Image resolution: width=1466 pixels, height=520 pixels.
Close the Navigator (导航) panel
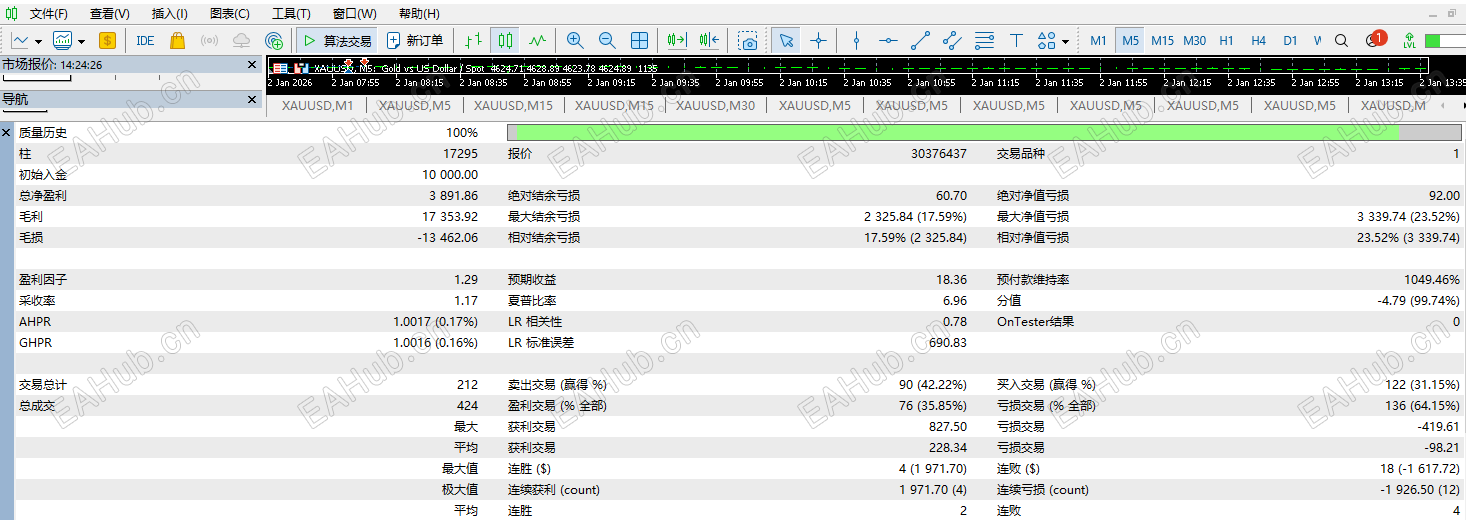[x=252, y=99]
